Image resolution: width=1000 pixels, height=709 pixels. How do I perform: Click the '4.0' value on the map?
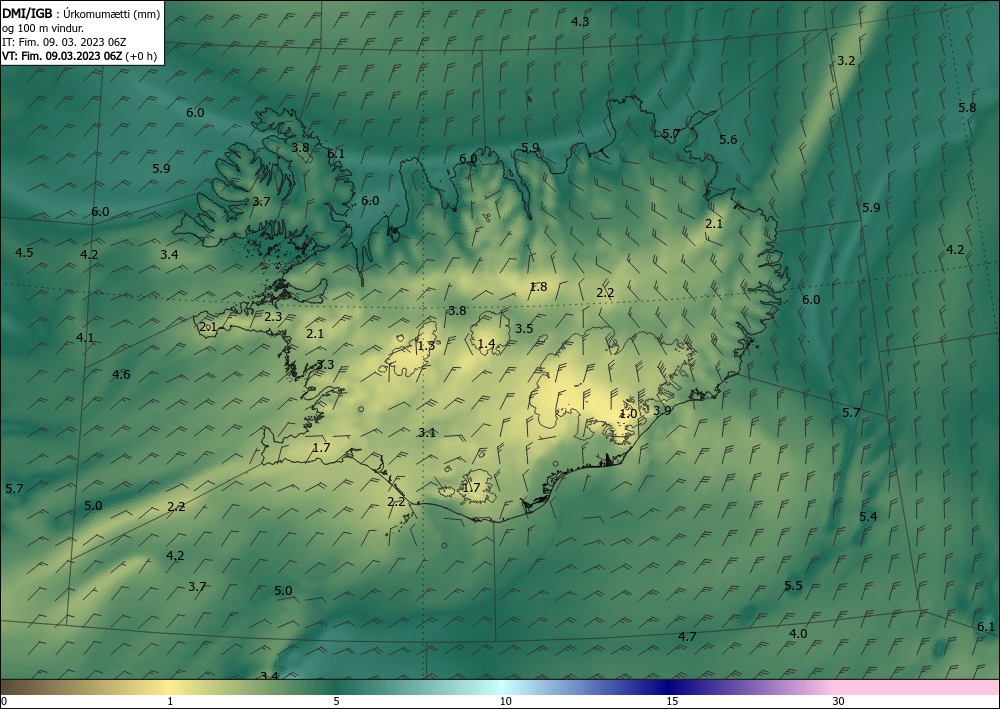pos(798,634)
